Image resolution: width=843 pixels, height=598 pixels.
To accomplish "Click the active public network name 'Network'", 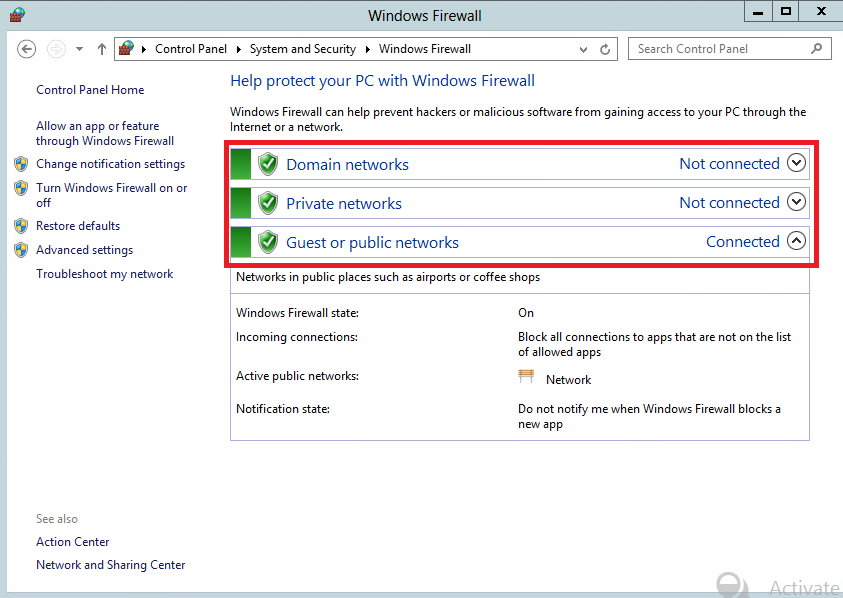I will (568, 380).
